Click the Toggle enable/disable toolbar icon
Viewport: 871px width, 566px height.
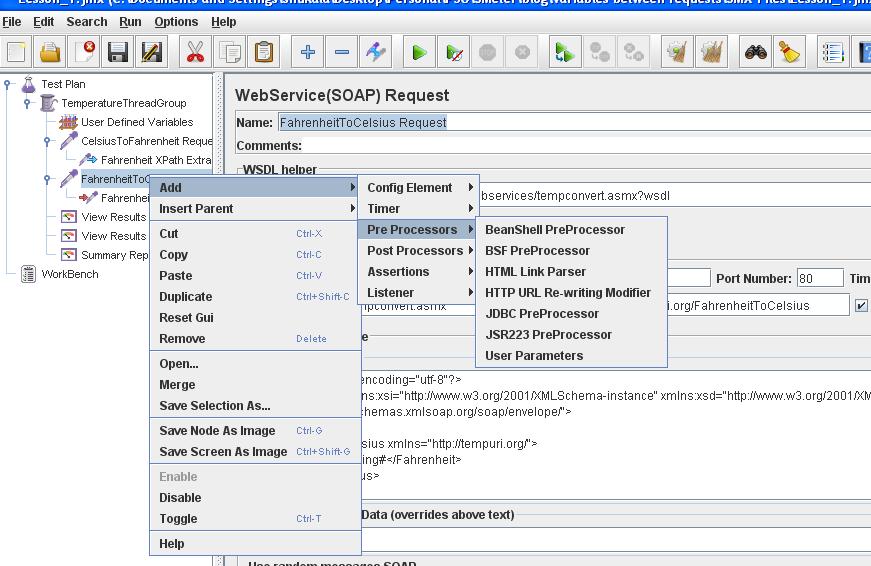point(376,52)
